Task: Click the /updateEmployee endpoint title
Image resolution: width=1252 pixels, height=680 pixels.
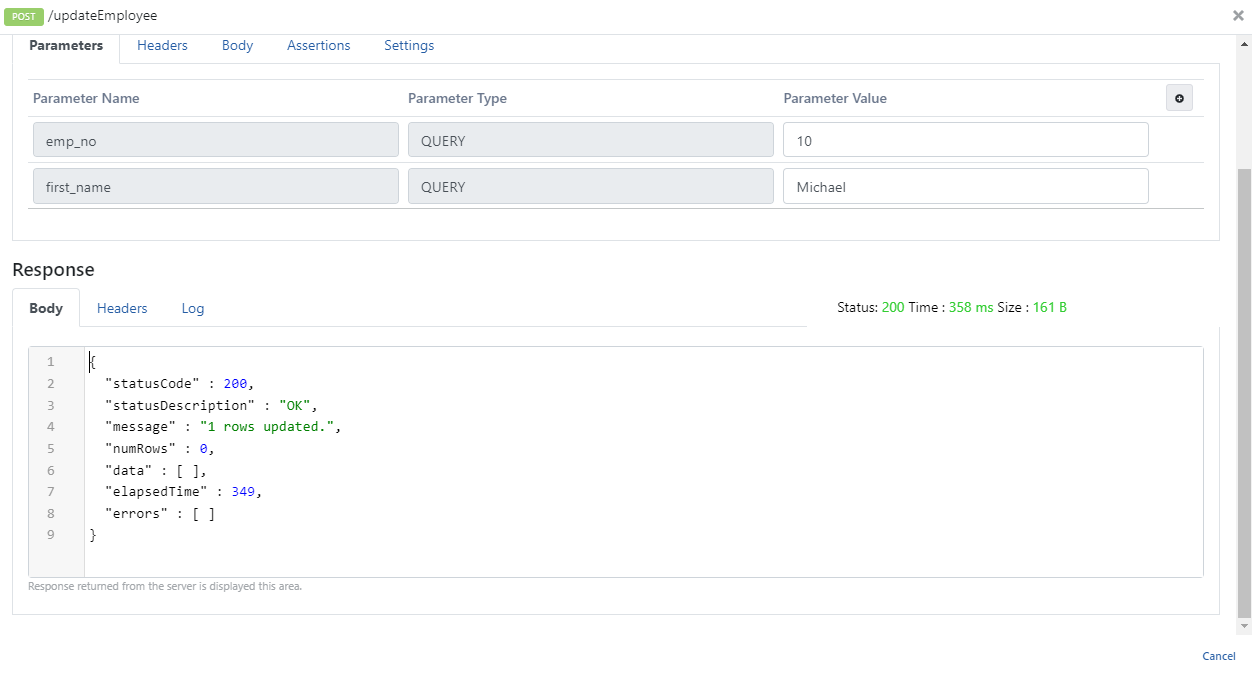Action: [102, 16]
